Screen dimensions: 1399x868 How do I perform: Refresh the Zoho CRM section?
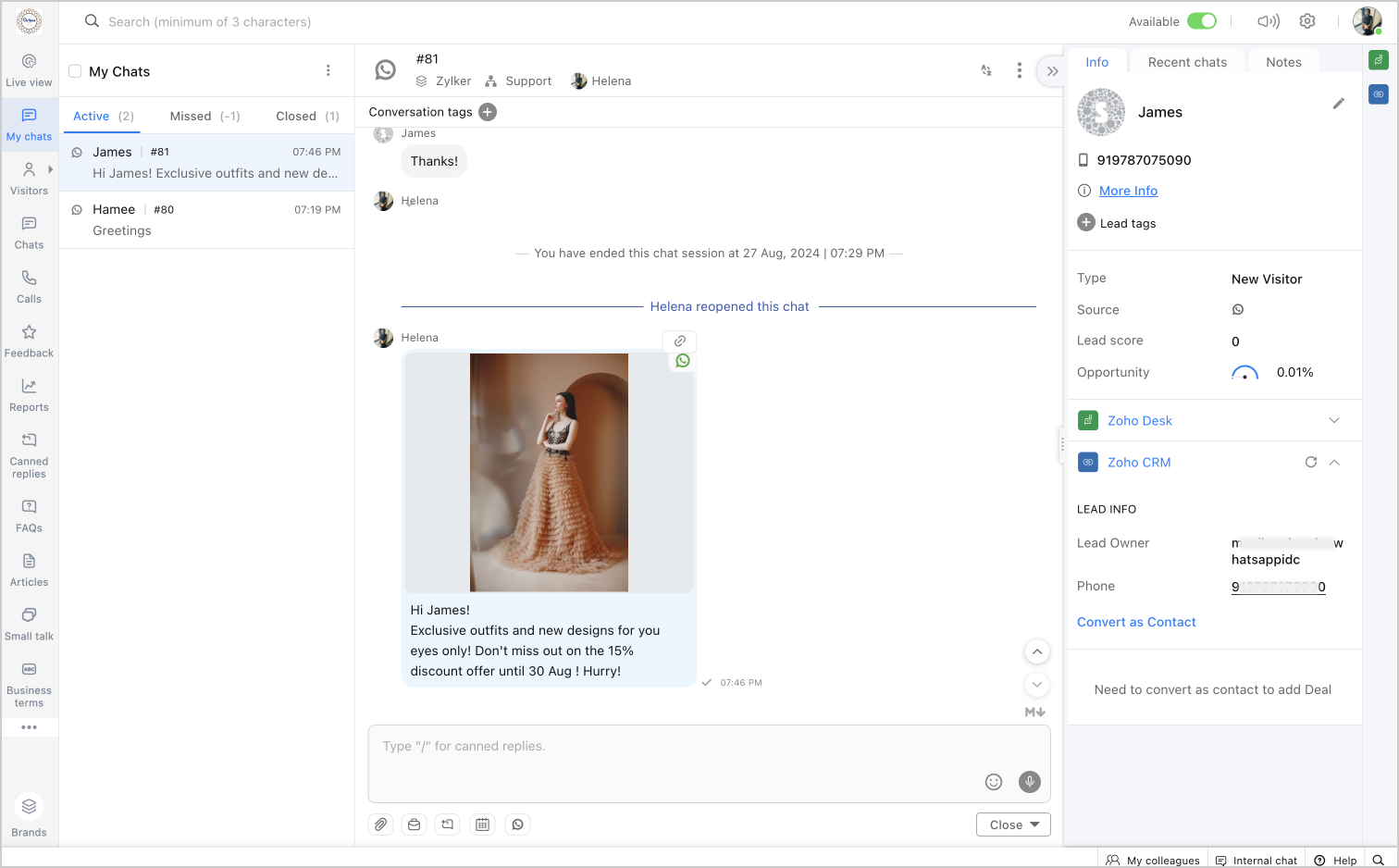click(1310, 463)
